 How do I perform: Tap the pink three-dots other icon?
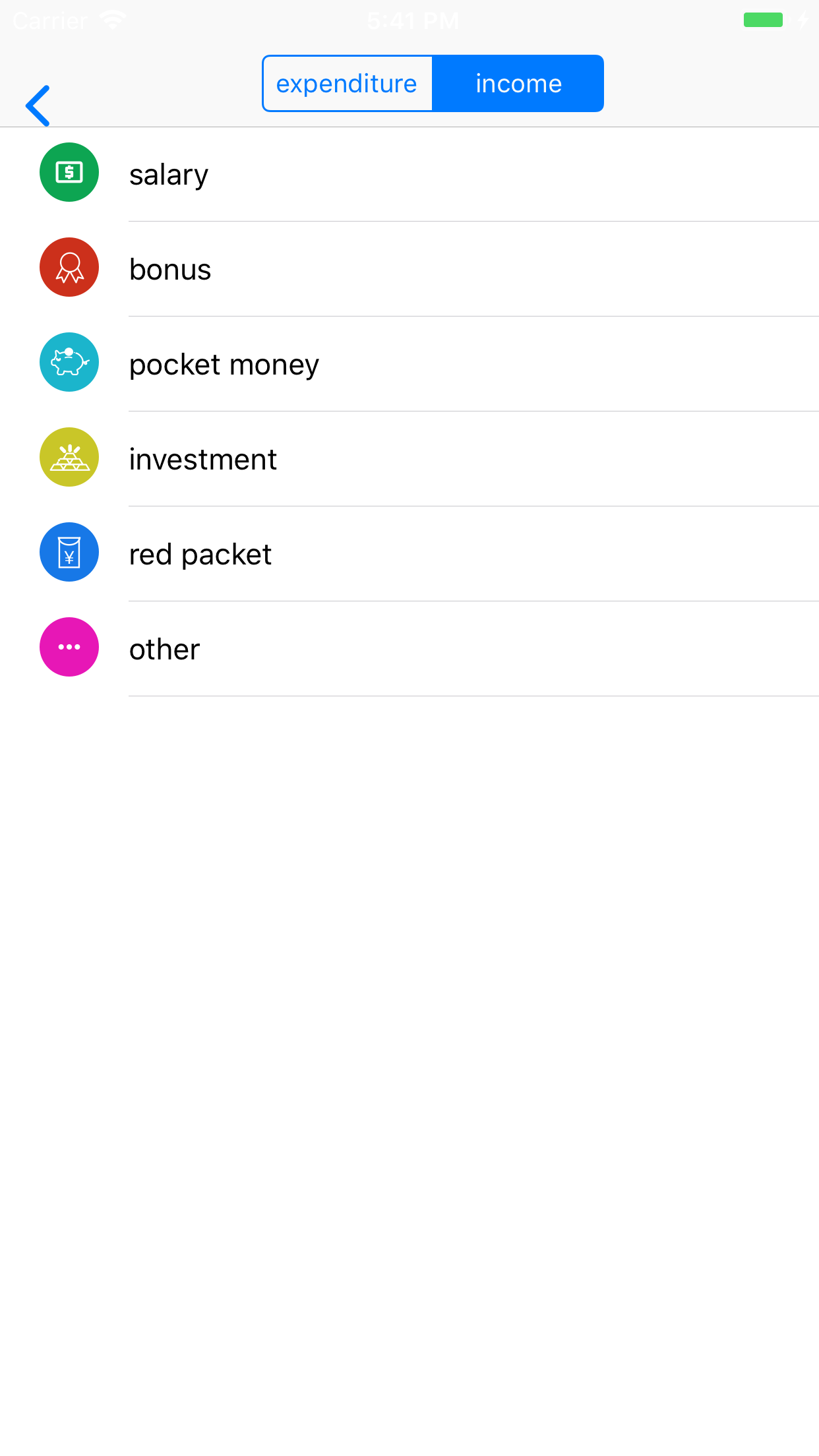[69, 647]
